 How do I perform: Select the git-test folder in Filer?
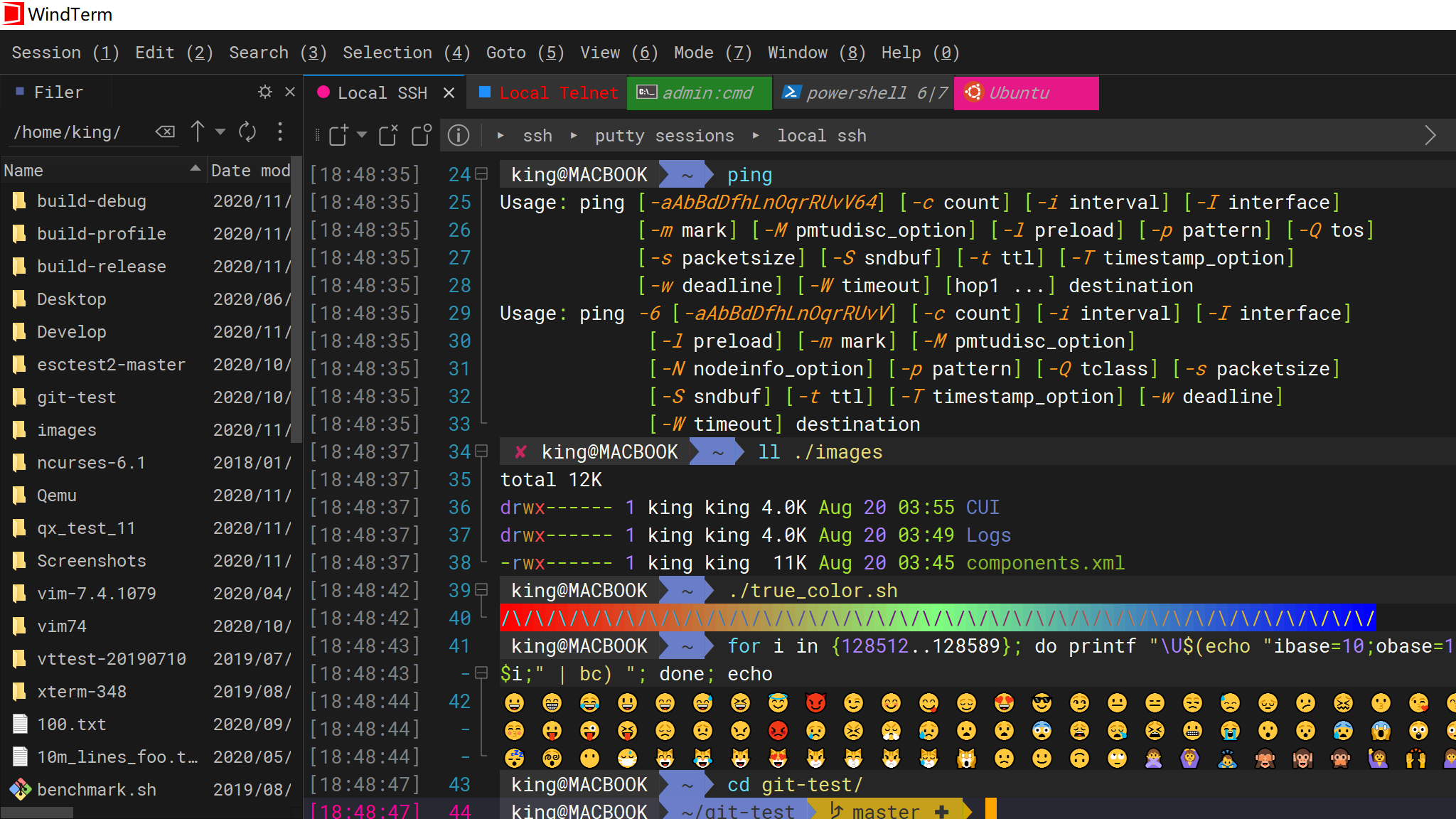(x=76, y=397)
